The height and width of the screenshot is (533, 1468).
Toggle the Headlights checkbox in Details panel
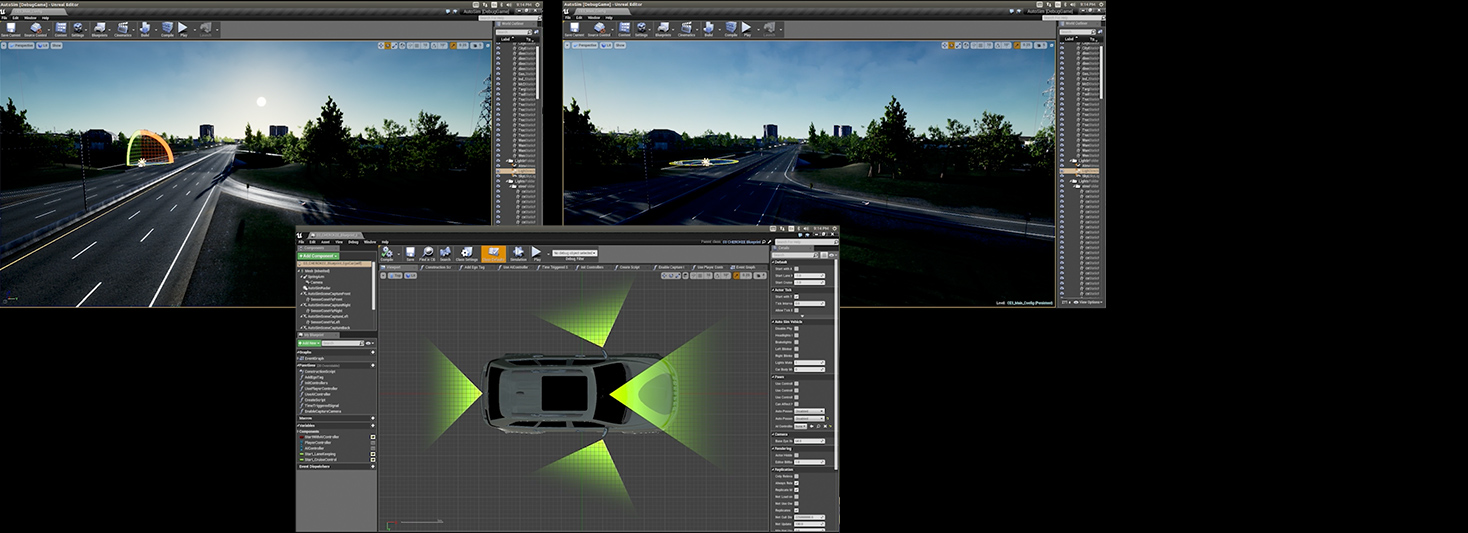coord(796,335)
